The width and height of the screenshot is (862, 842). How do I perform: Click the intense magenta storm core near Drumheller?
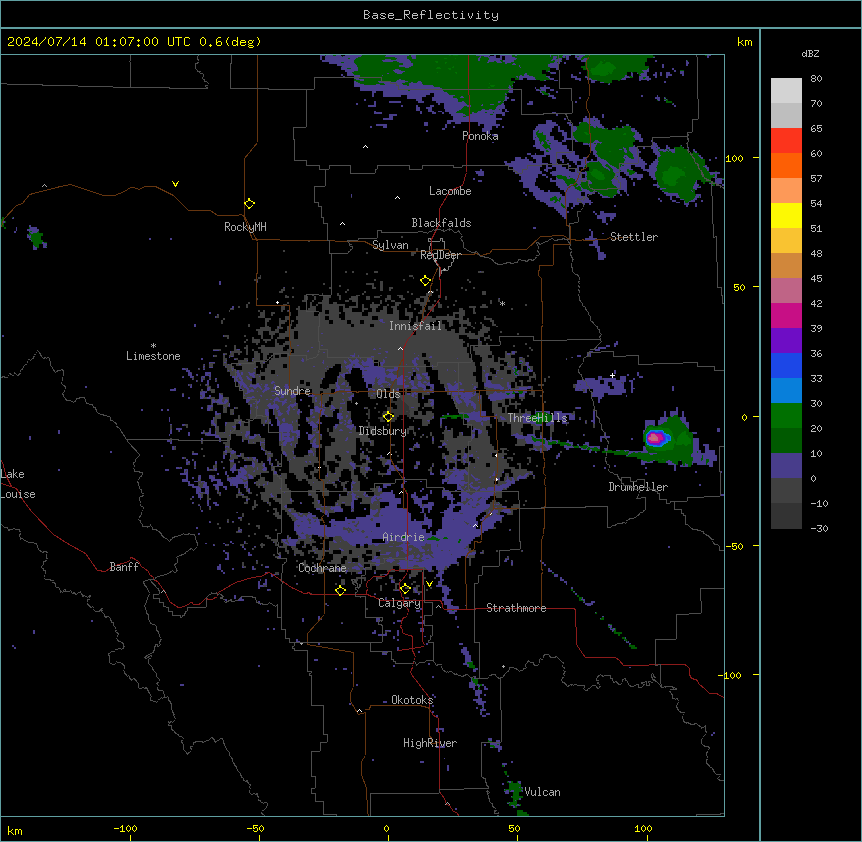point(654,438)
